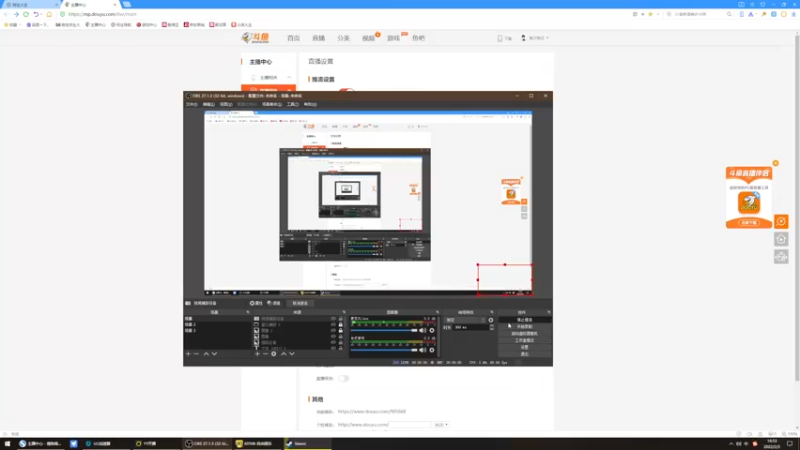This screenshot has width=800, height=450.
Task: Adjust the second mixer track volume slider
Action: tap(384, 350)
